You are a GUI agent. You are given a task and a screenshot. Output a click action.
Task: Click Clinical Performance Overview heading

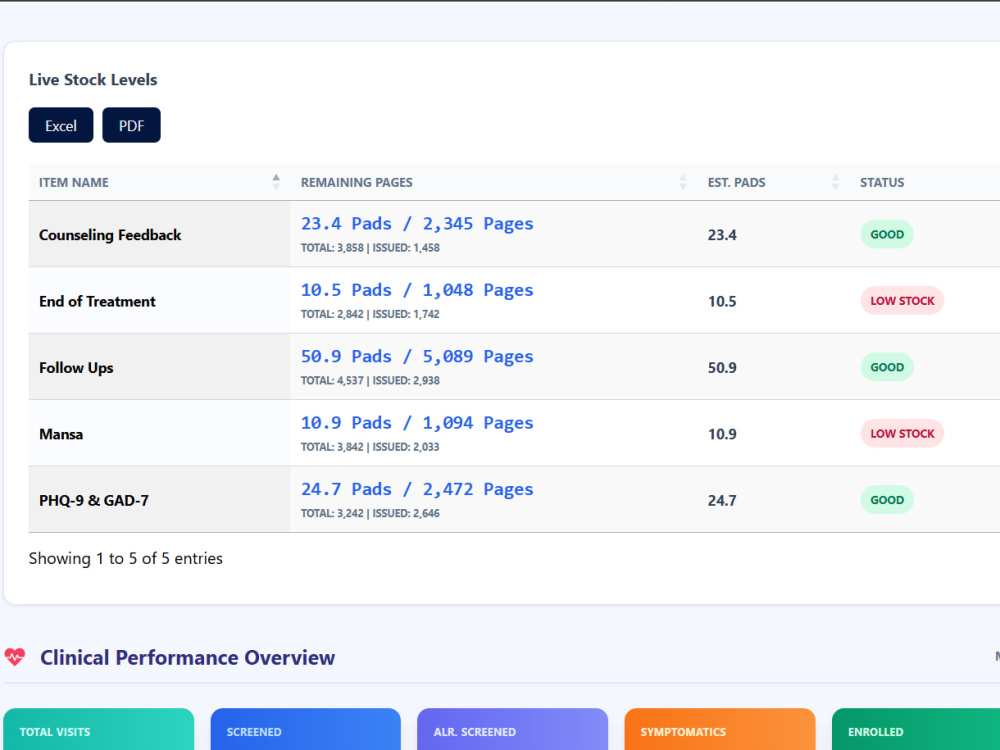[188, 658]
